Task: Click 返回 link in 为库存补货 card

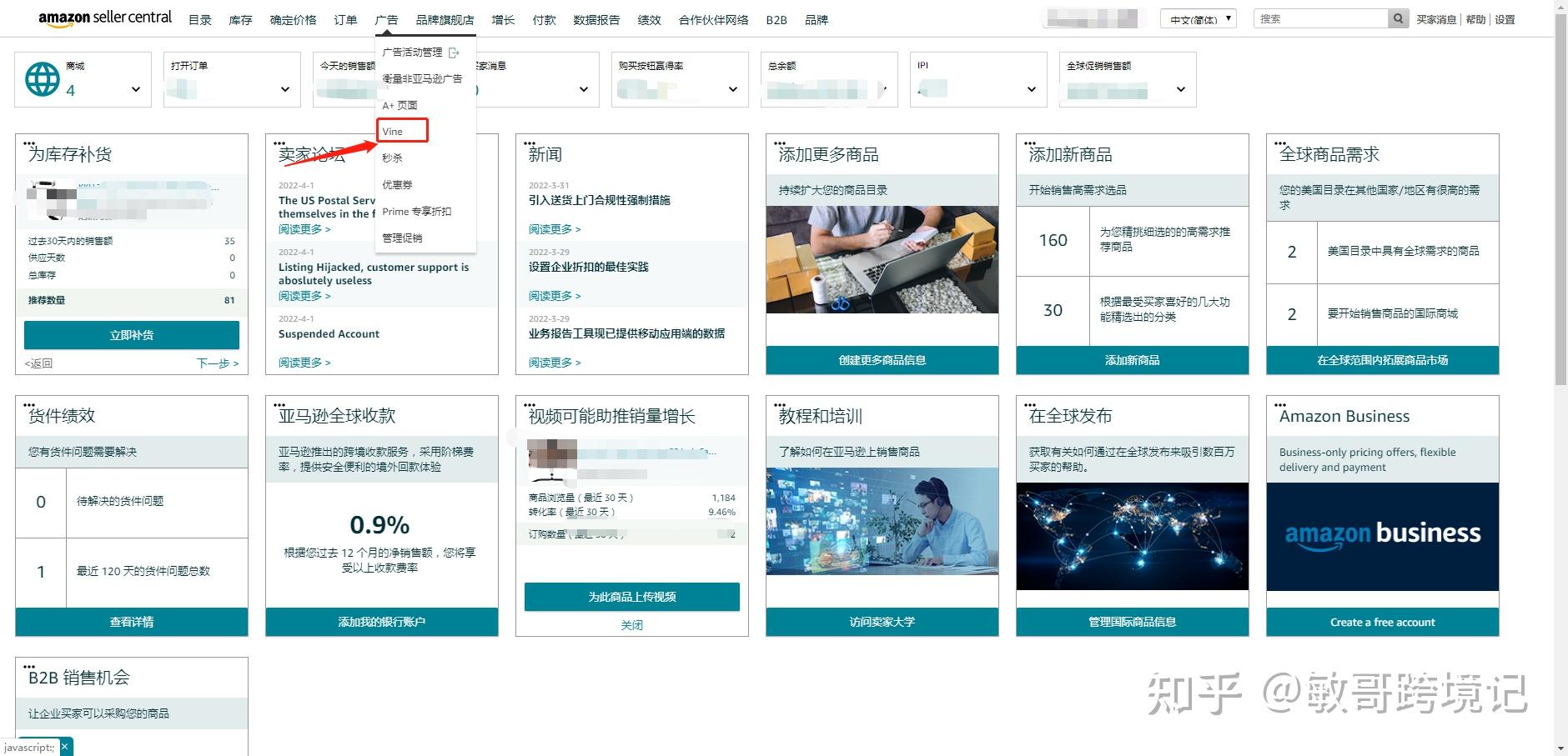Action: (38, 363)
